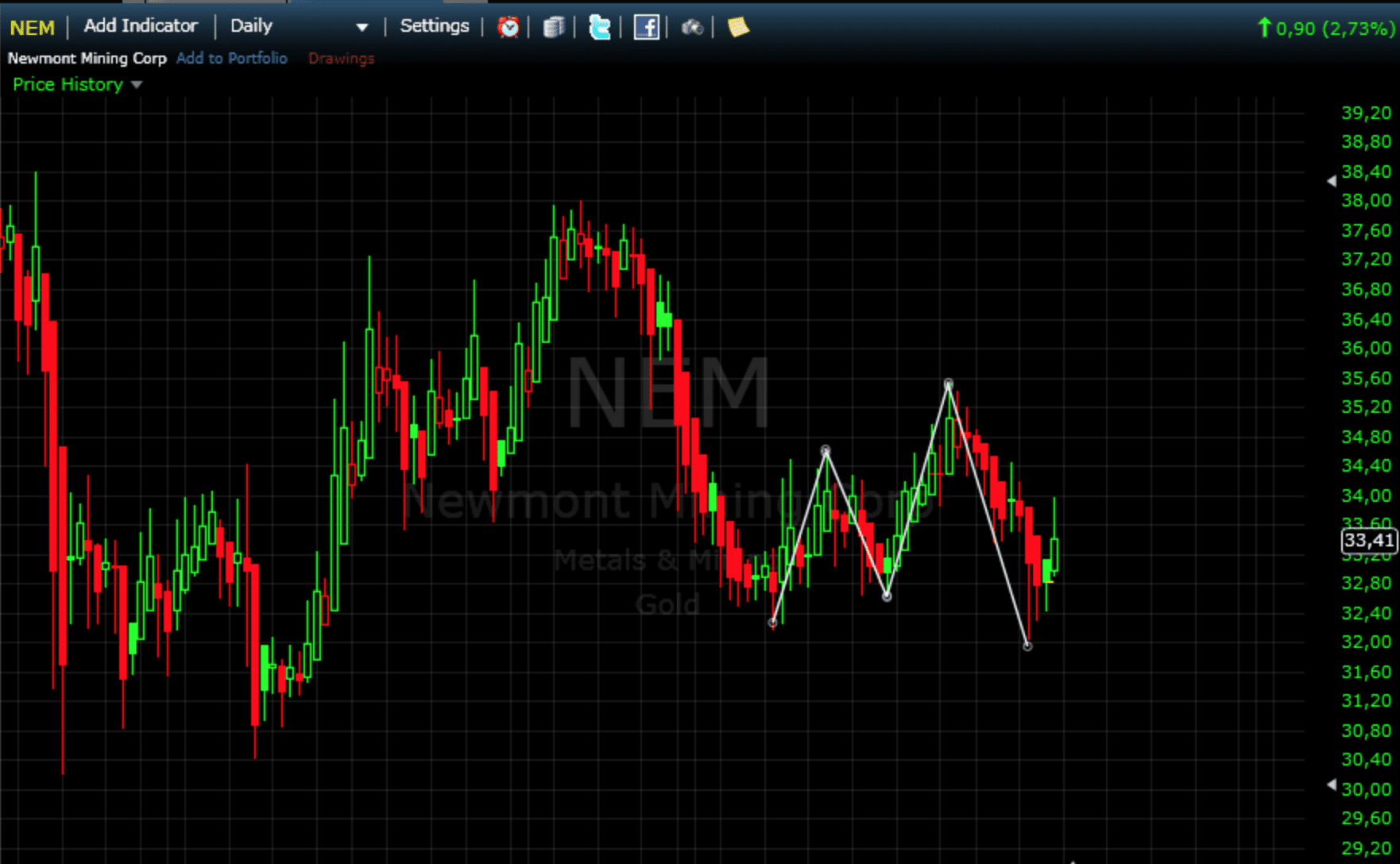
Task: Share the chart via the Facebook icon
Action: coord(646,27)
